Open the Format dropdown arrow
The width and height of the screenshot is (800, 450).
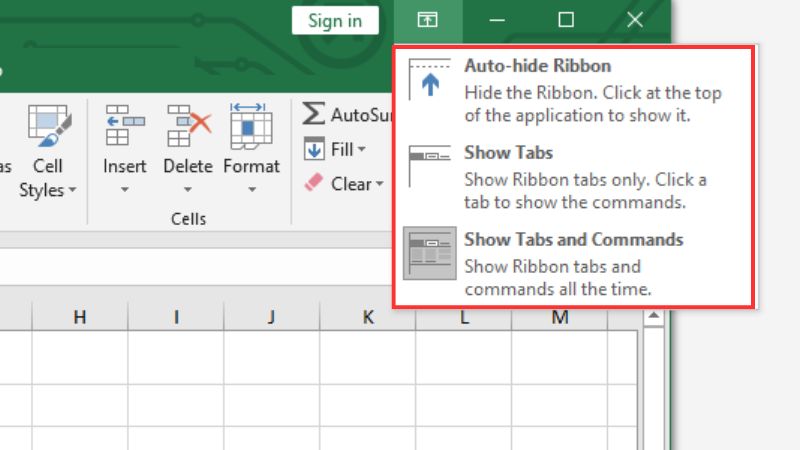pyautogui.click(x=251, y=188)
